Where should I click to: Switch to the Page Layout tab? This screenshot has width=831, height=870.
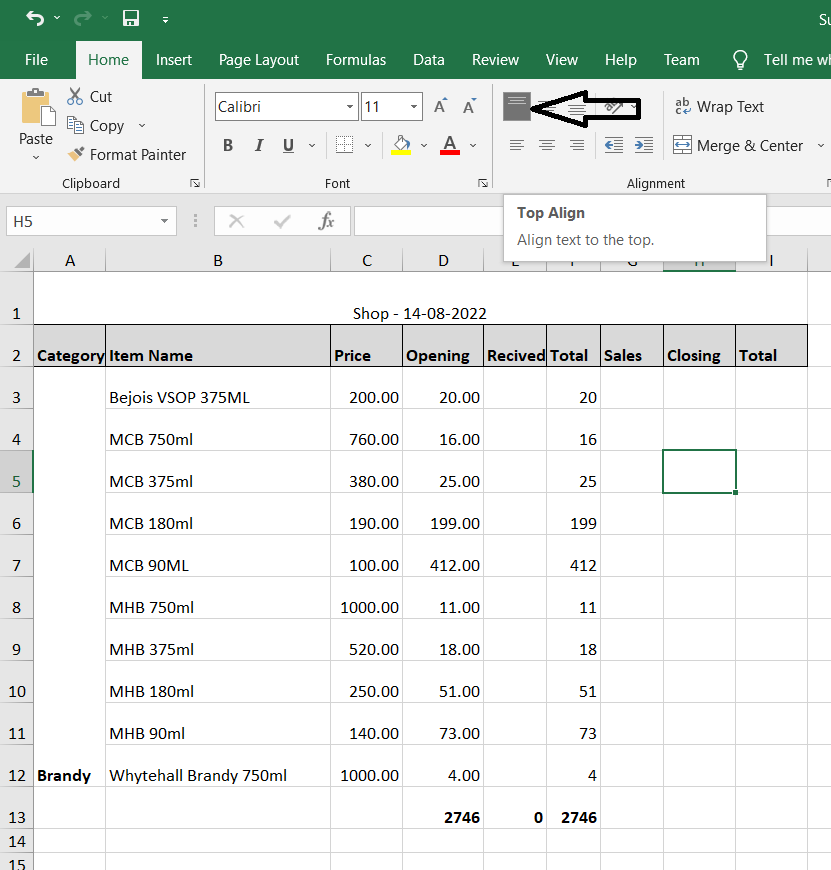click(259, 60)
